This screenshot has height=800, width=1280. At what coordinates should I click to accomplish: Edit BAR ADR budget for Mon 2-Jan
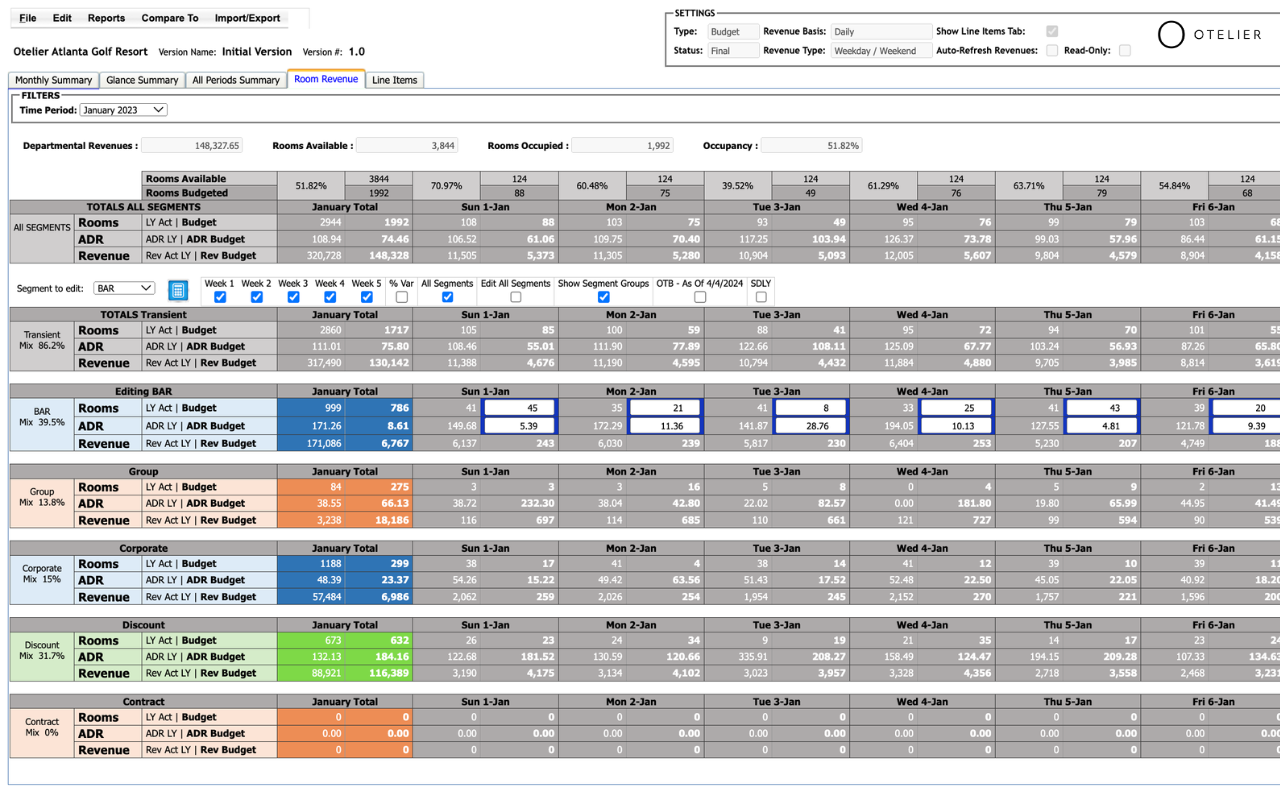(665, 426)
